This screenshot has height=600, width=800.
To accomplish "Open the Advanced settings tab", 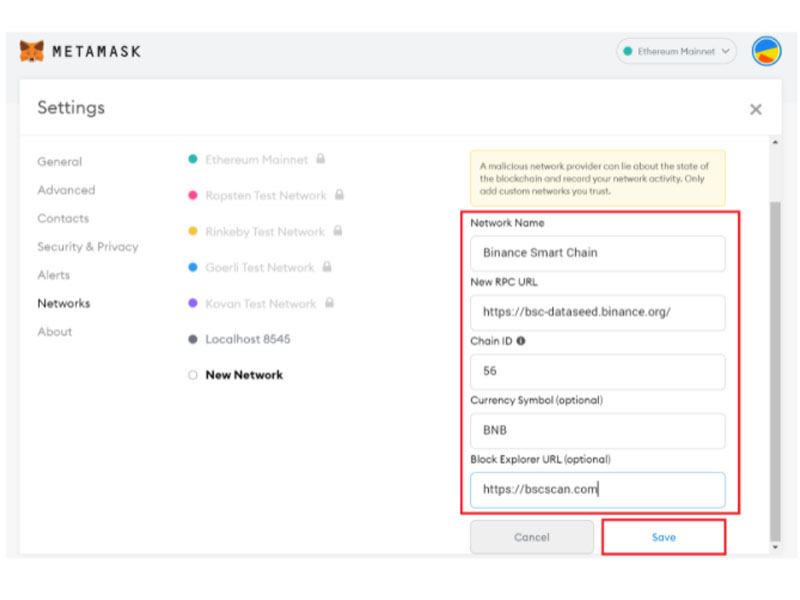I will coord(66,190).
